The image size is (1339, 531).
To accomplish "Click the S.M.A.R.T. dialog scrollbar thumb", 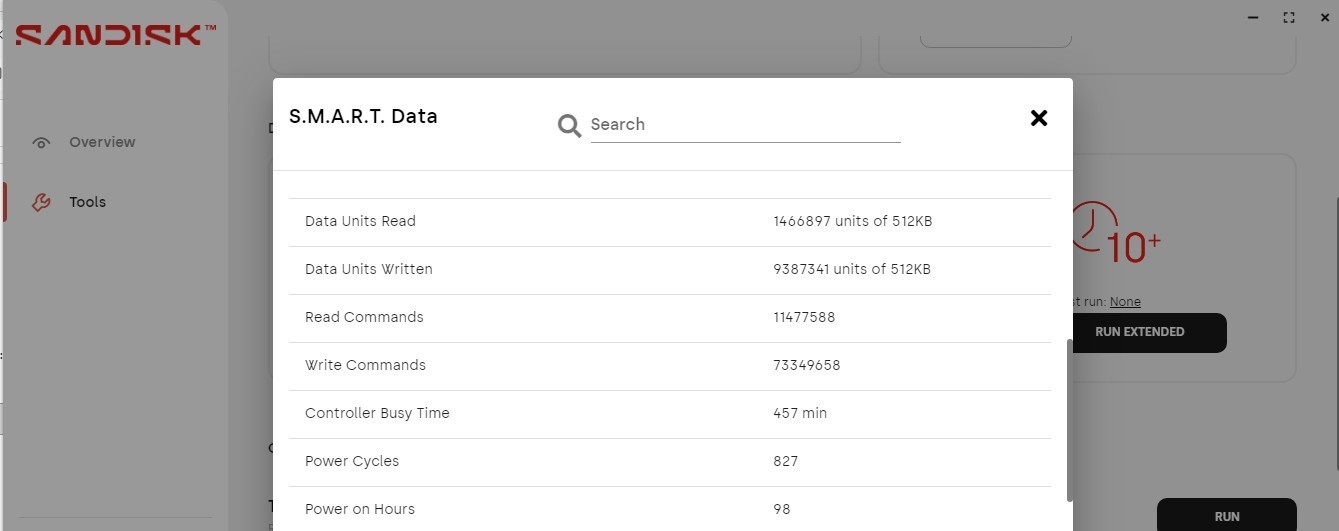I will [x=1070, y=420].
